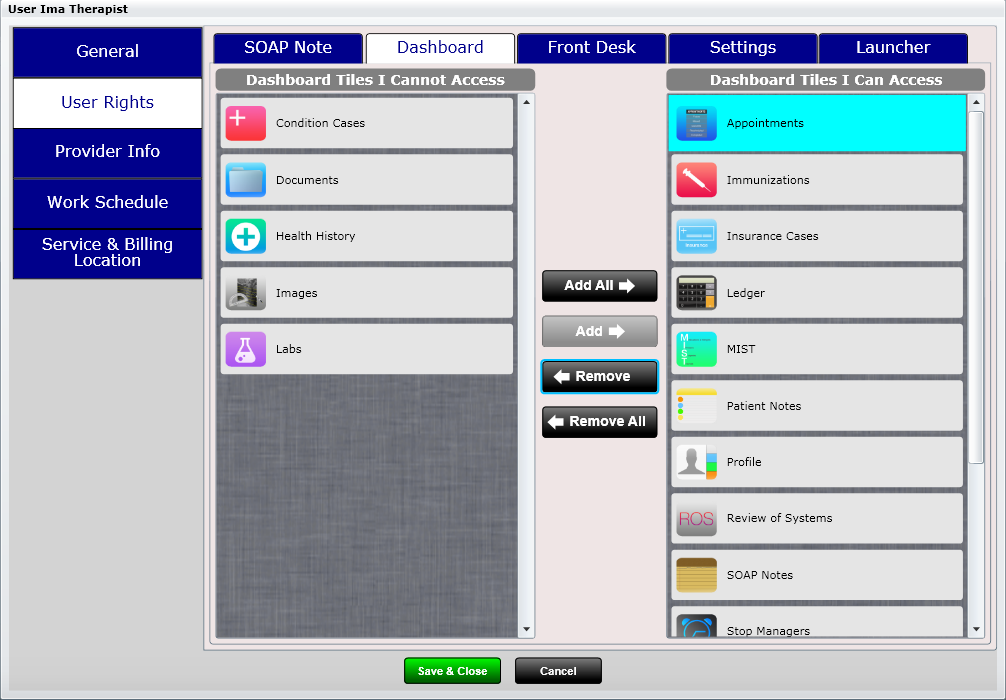Click the Profile person icon
Viewport: 1006px width, 700px height.
(x=697, y=461)
